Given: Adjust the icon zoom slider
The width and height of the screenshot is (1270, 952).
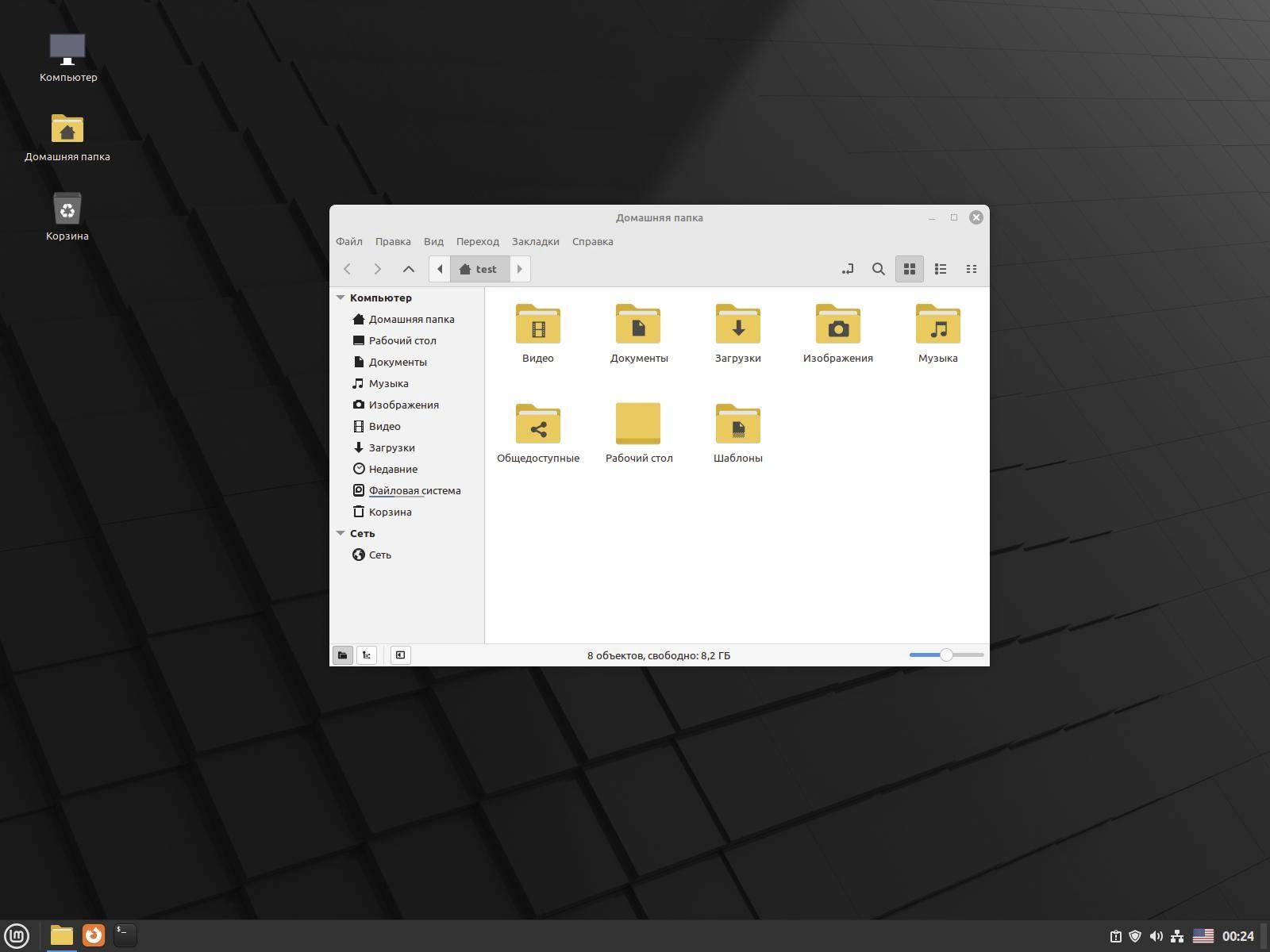Looking at the screenshot, I should 946,655.
